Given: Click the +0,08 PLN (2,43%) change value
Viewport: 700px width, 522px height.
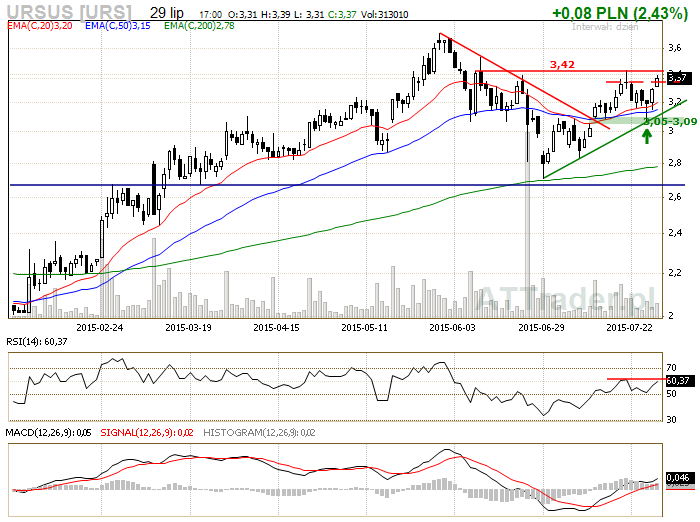Looking at the screenshot, I should (x=620, y=13).
